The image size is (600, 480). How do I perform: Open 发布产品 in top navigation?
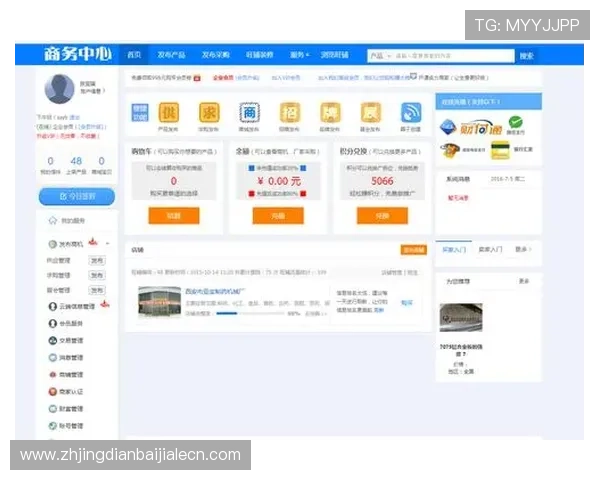(x=171, y=55)
